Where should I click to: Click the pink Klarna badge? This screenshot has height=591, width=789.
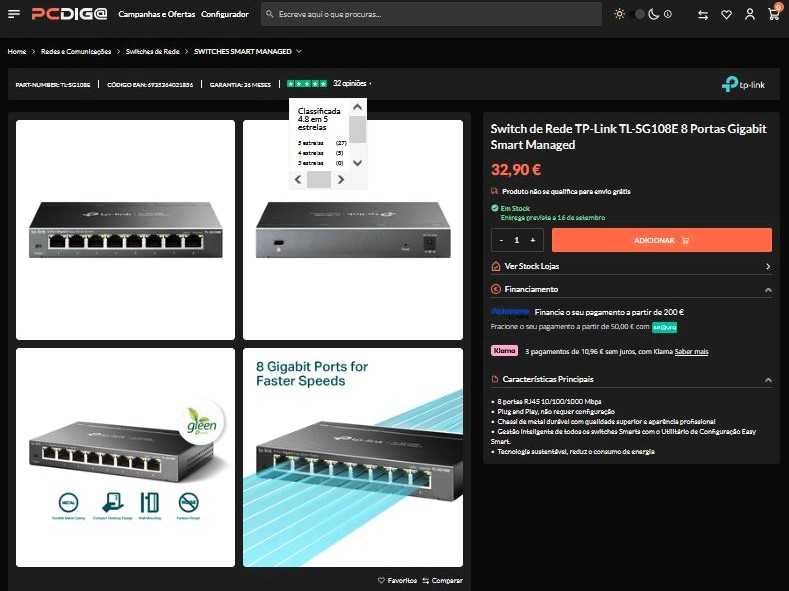[504, 351]
